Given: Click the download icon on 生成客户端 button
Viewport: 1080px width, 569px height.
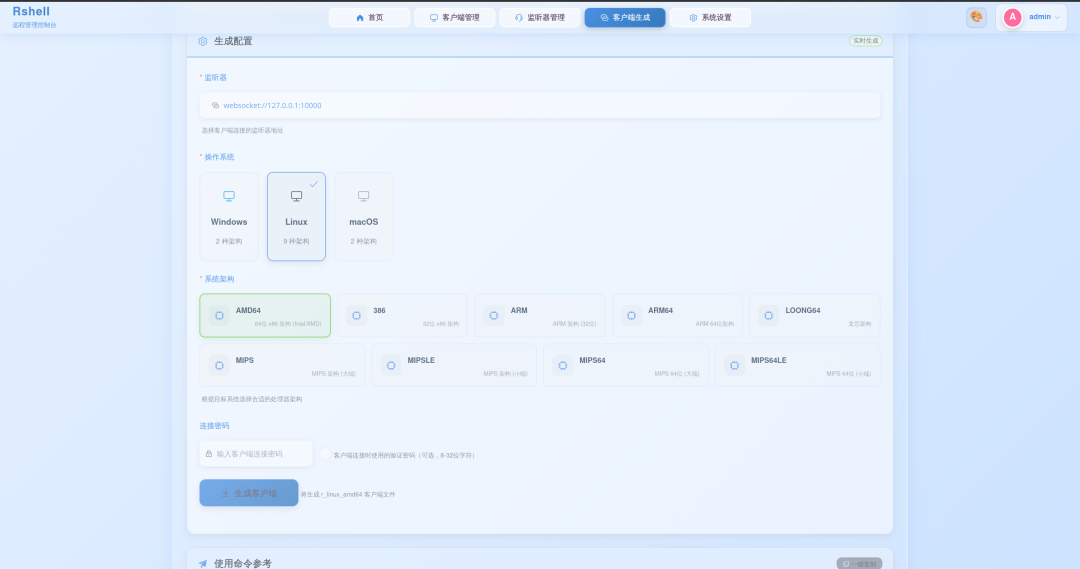Looking at the screenshot, I should tap(225, 493).
